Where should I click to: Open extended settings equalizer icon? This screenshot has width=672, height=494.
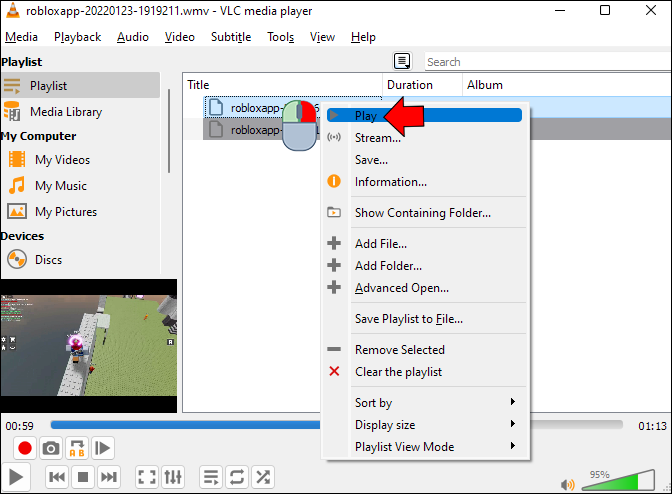coord(173,477)
